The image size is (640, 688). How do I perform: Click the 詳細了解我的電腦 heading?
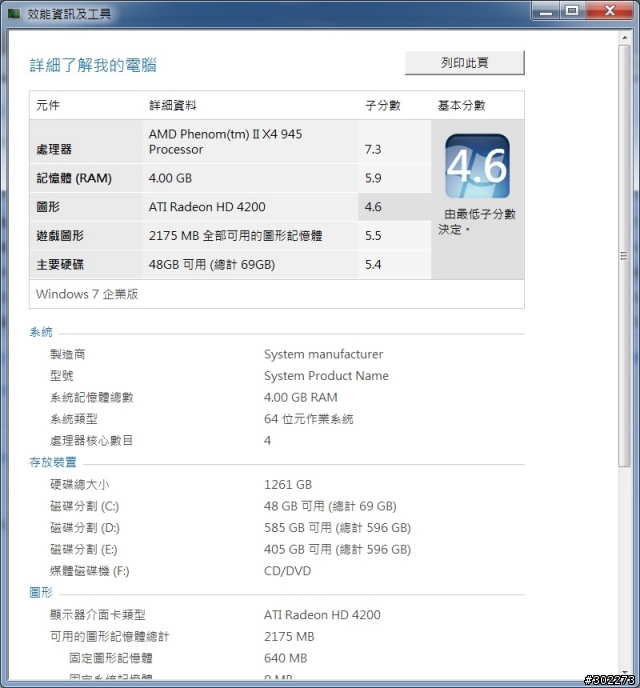(x=93, y=65)
